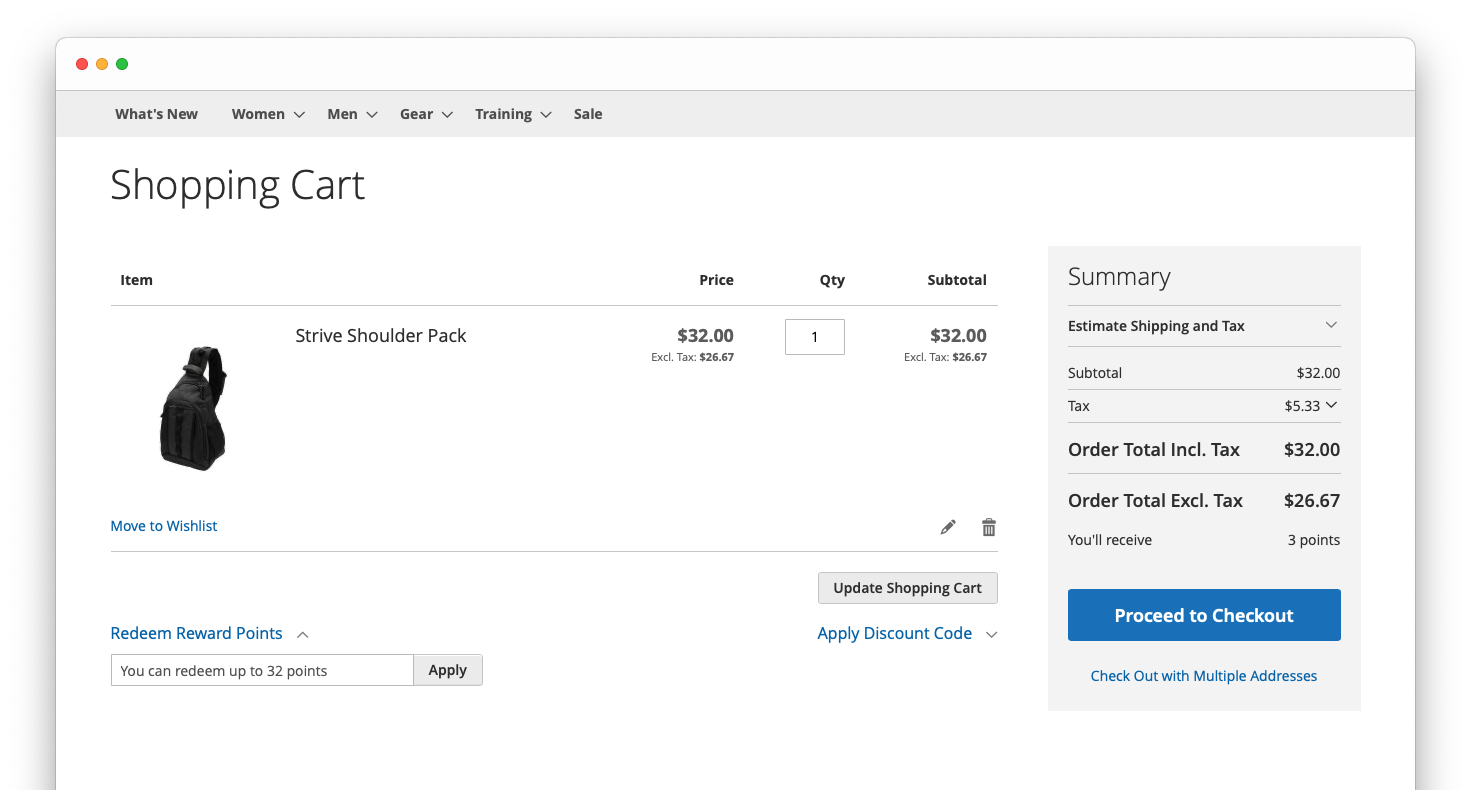This screenshot has height=790, width=1471.
Task: Click the quantity input field
Action: coord(814,336)
